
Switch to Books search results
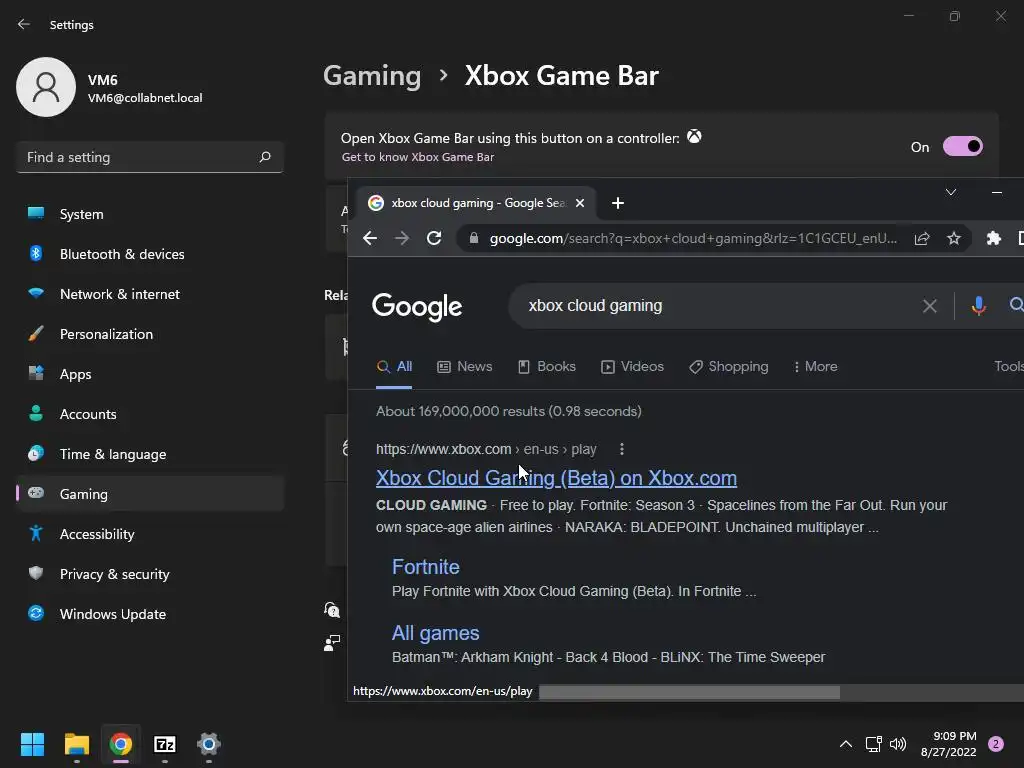tap(547, 366)
